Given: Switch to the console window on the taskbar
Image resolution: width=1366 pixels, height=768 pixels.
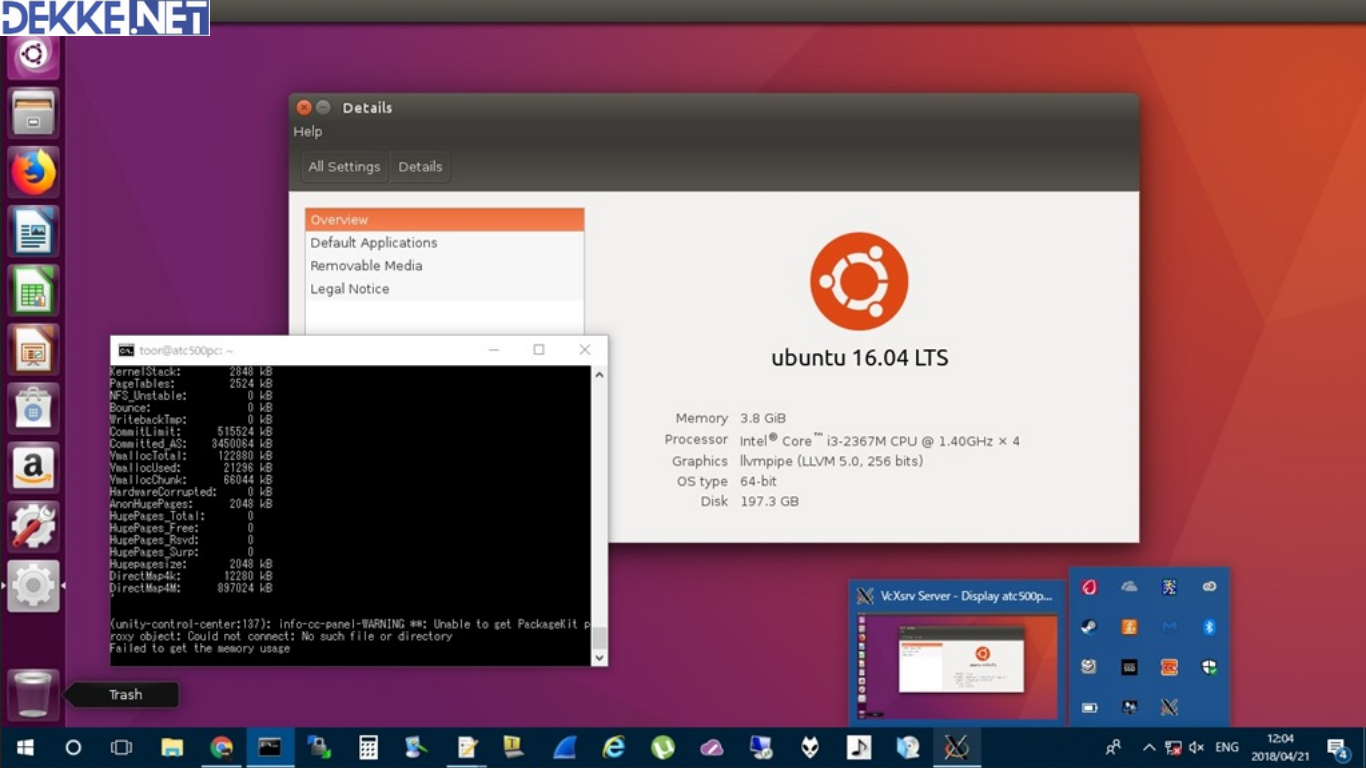Looking at the screenshot, I should click(270, 748).
